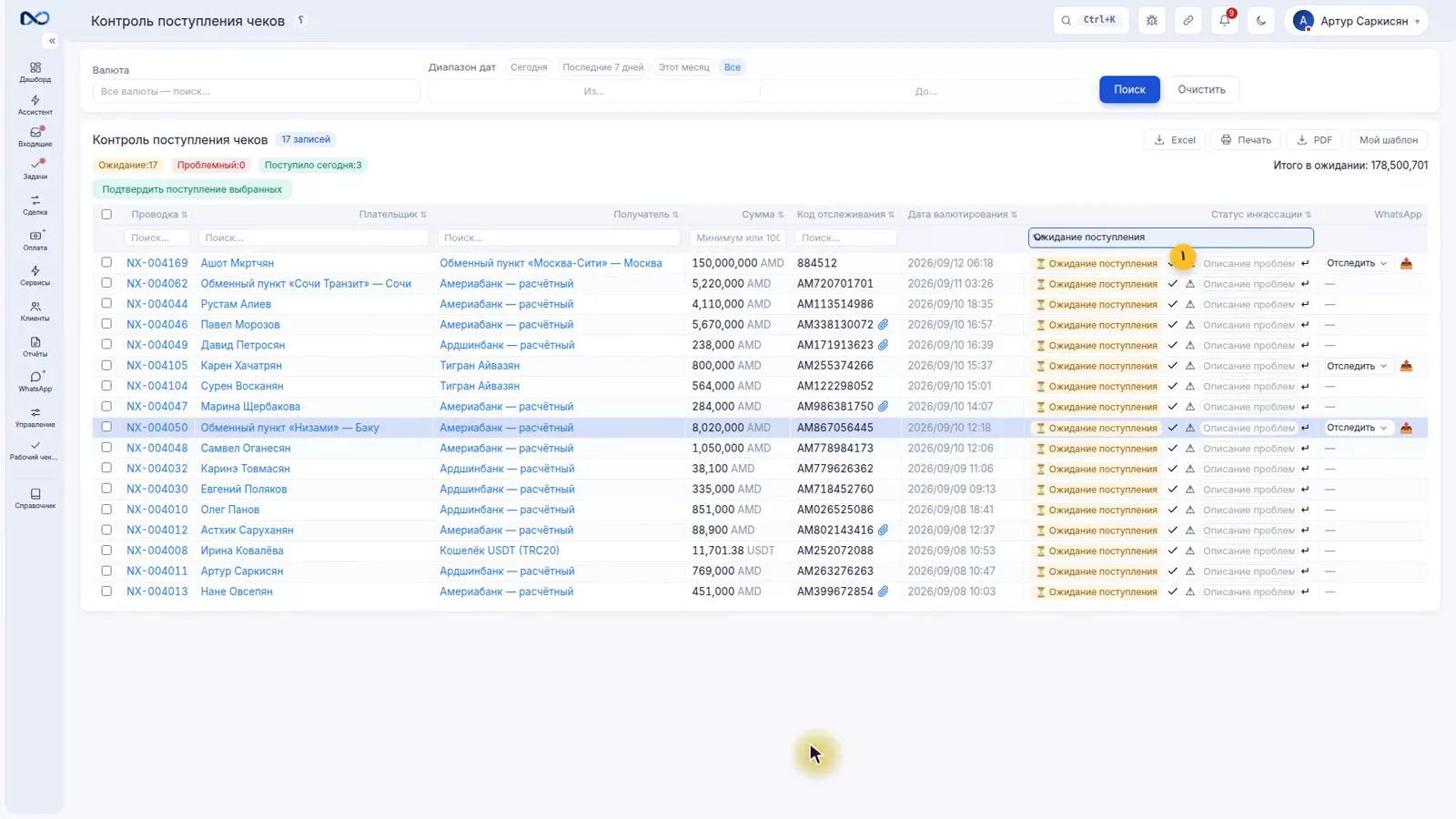1456x819 pixels.
Task: Open the WhatsApp sidebar icon
Action: (x=35, y=381)
